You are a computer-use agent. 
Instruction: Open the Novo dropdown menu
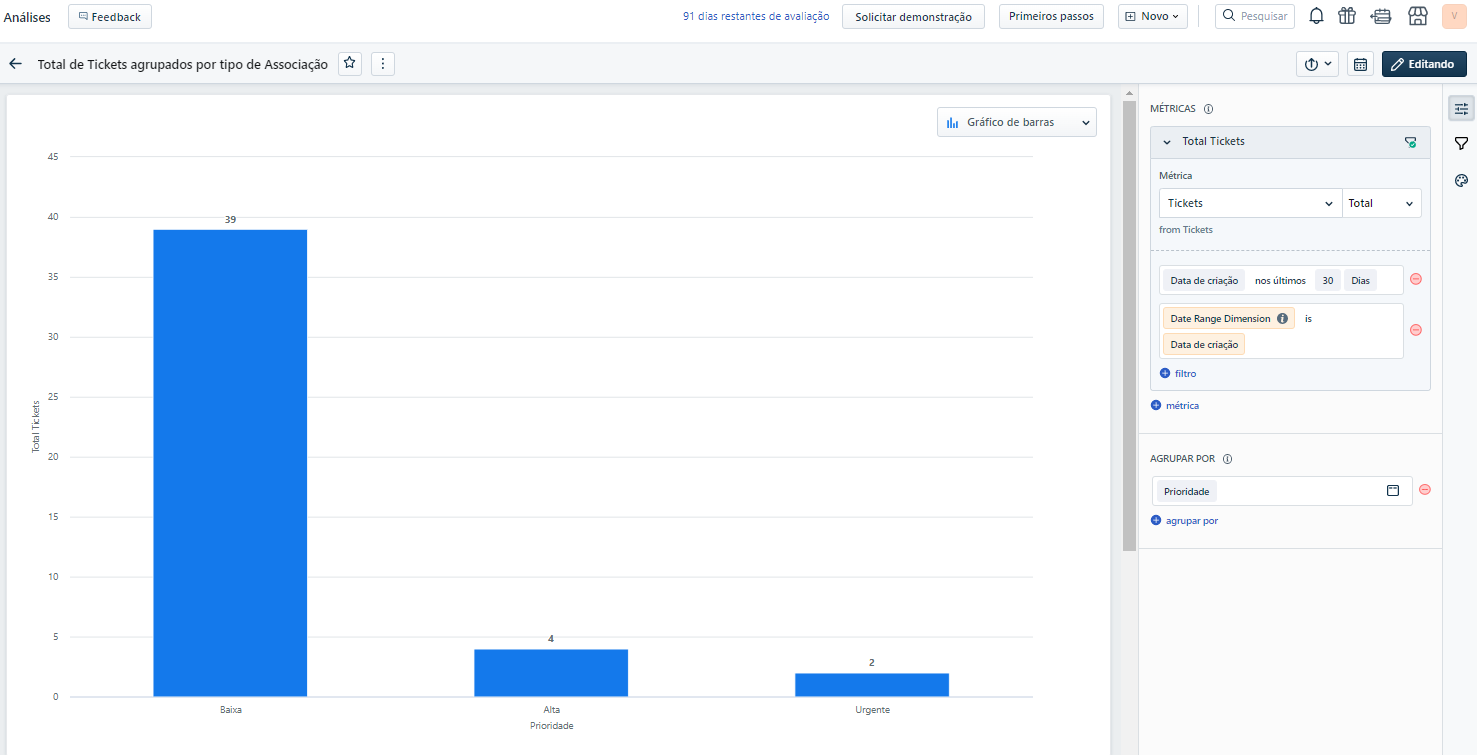[1152, 16]
